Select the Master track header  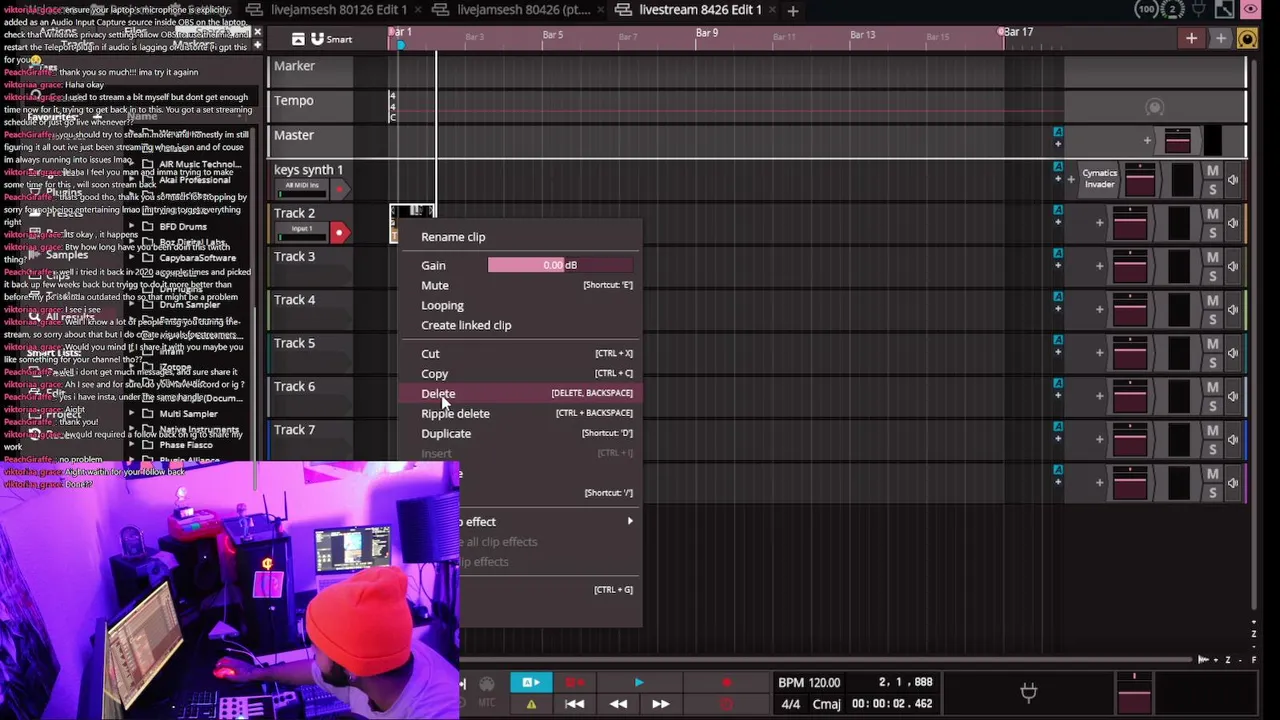pos(294,135)
